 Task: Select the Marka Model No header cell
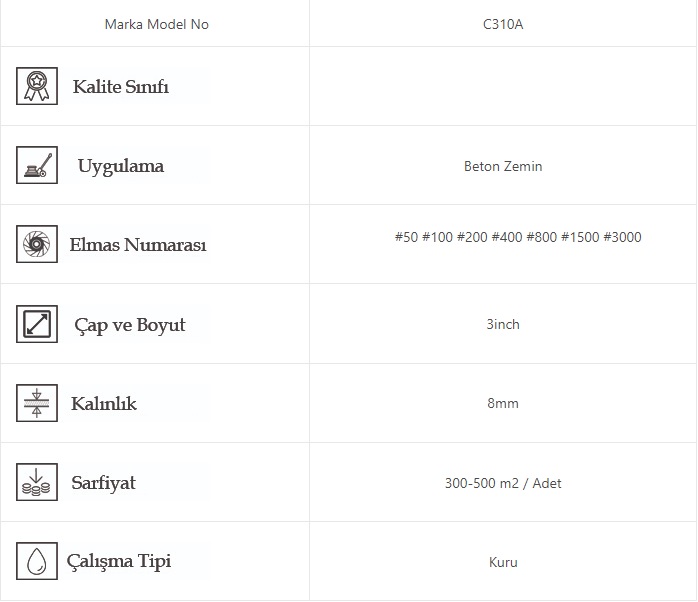pyautogui.click(x=157, y=24)
